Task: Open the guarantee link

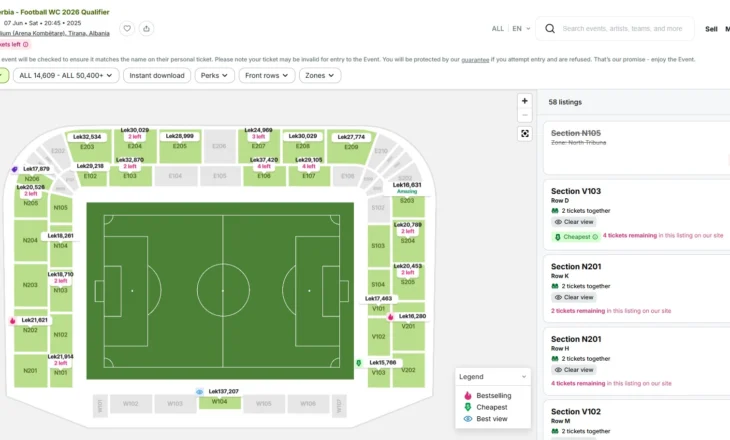Action: coord(475,60)
